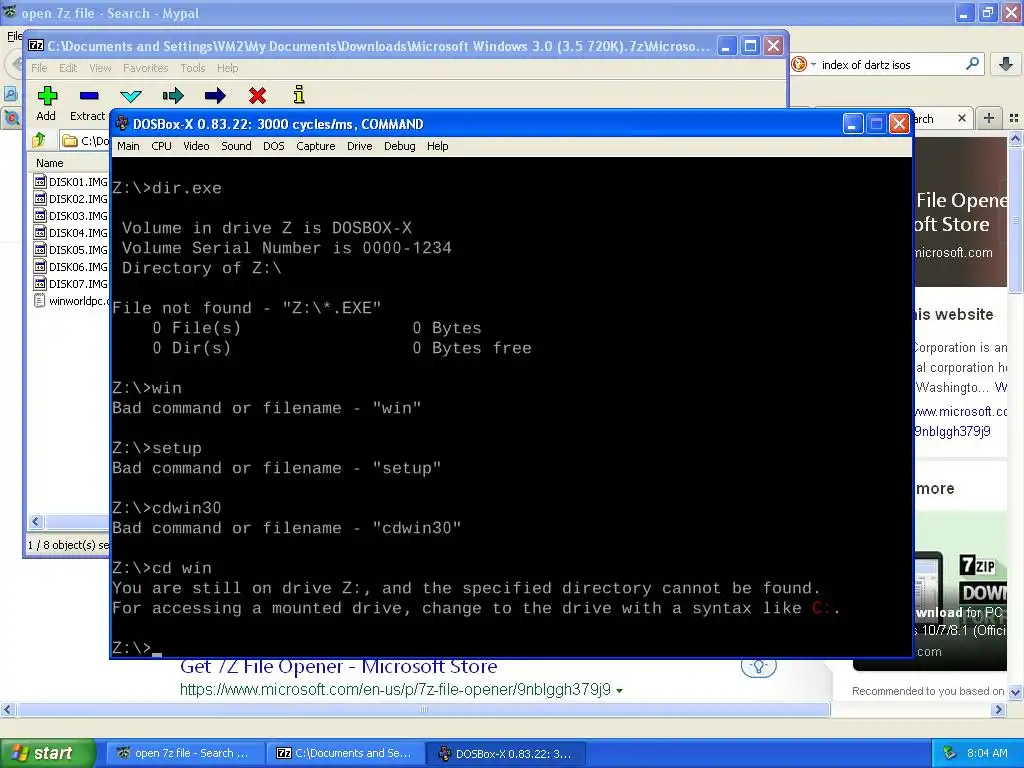Click the up-folder icon in 7-Zip
Screen dimensions: 1024x768
point(39,140)
